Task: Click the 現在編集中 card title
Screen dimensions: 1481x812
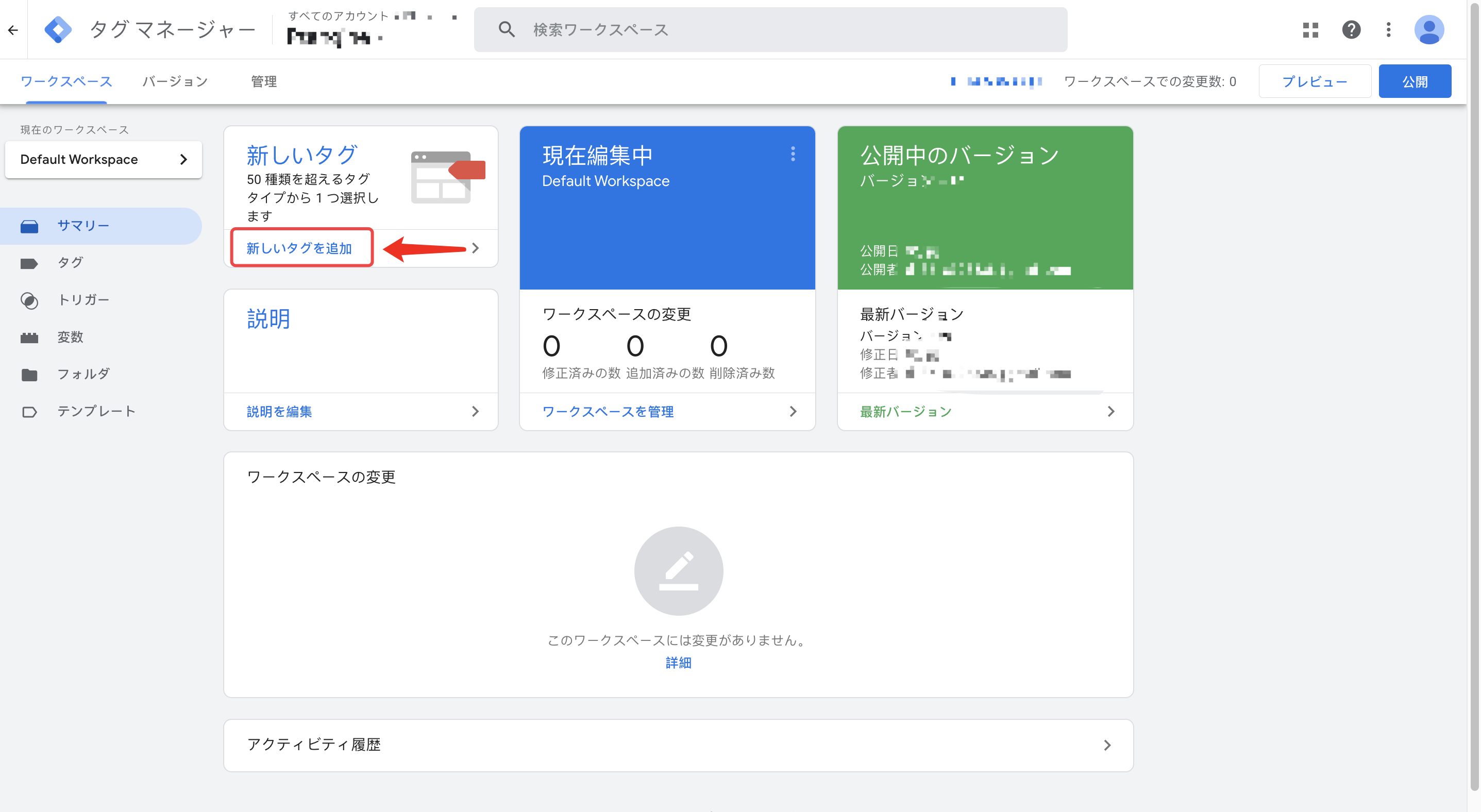Action: (x=597, y=155)
